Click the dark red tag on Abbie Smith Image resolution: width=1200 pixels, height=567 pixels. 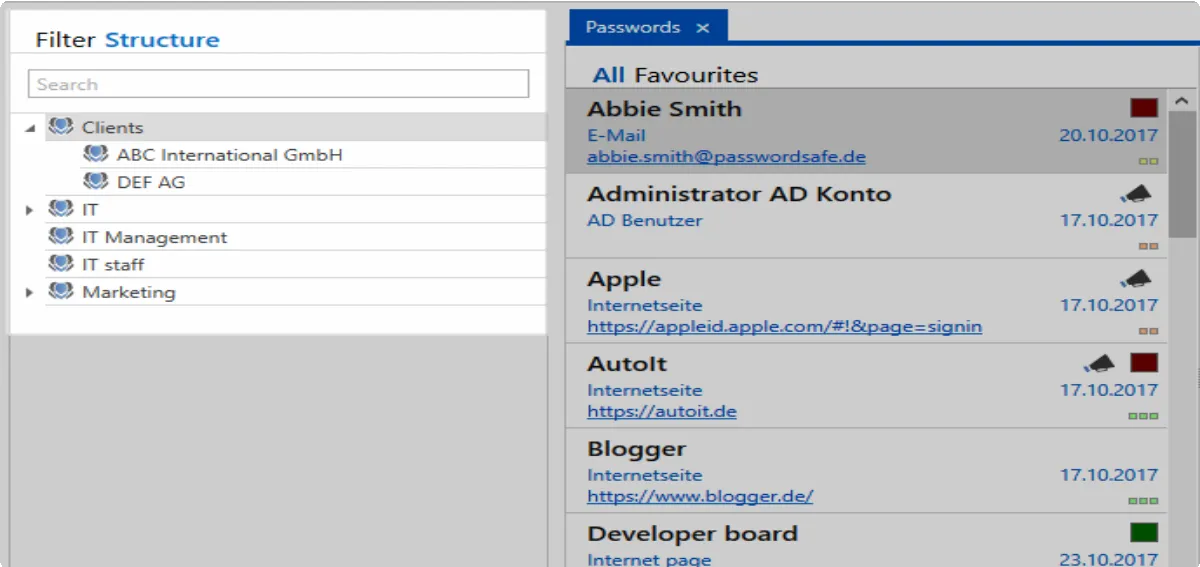1144,108
